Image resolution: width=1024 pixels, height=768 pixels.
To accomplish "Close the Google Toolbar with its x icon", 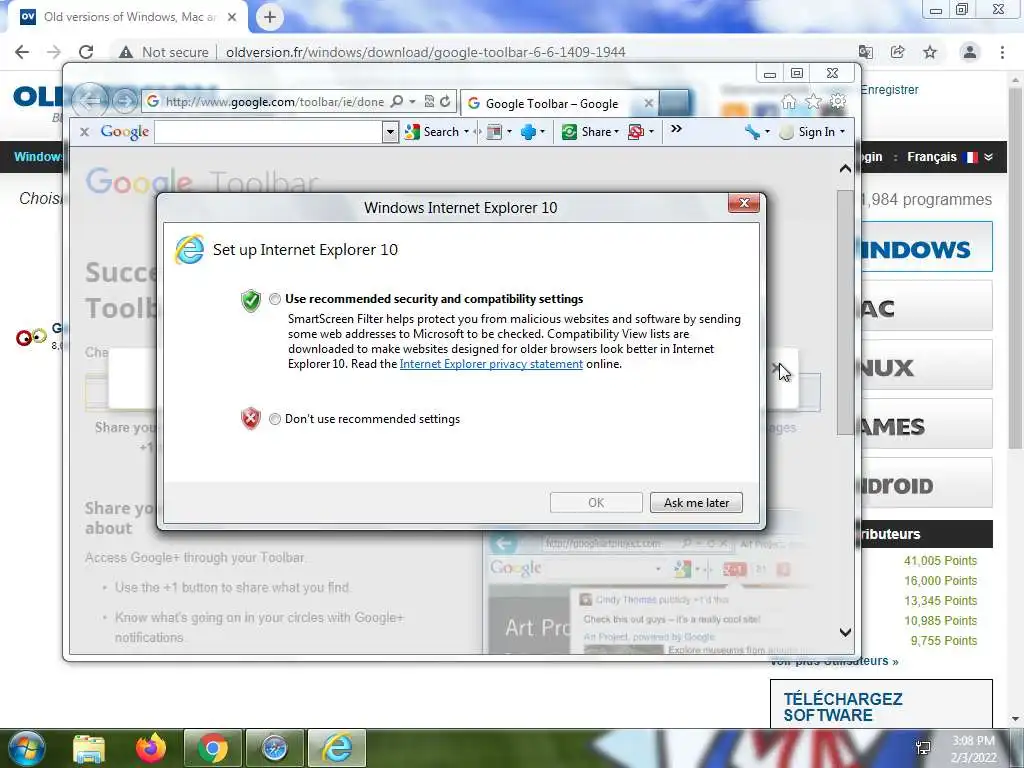I will click(84, 132).
